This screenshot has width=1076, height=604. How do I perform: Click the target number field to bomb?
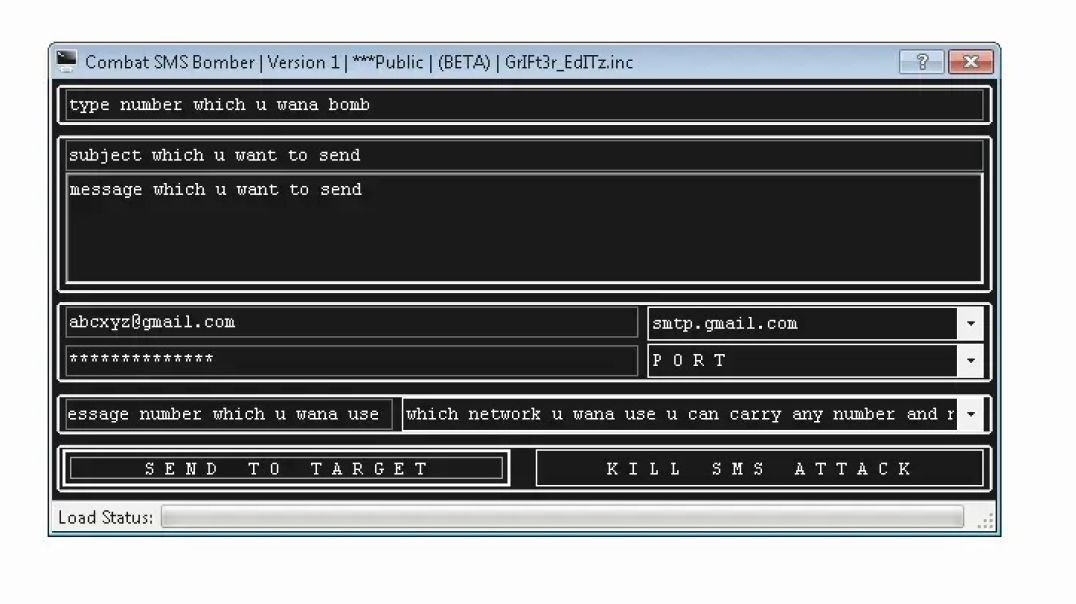pos(520,104)
